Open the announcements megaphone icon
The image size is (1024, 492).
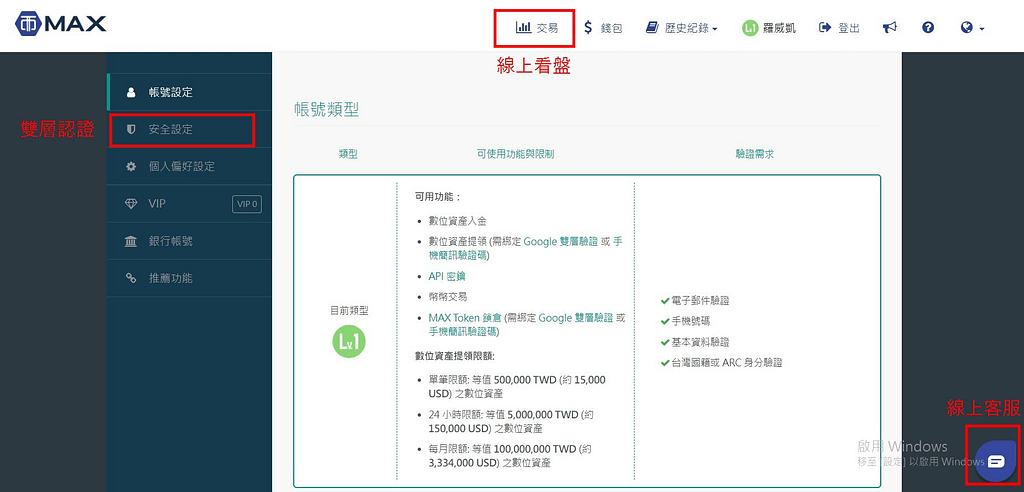[x=890, y=27]
